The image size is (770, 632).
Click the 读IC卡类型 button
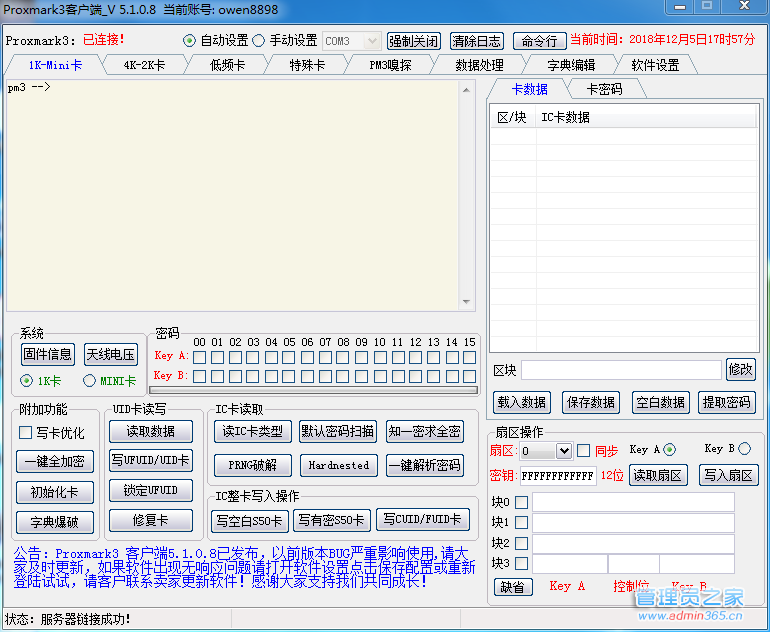pos(253,432)
